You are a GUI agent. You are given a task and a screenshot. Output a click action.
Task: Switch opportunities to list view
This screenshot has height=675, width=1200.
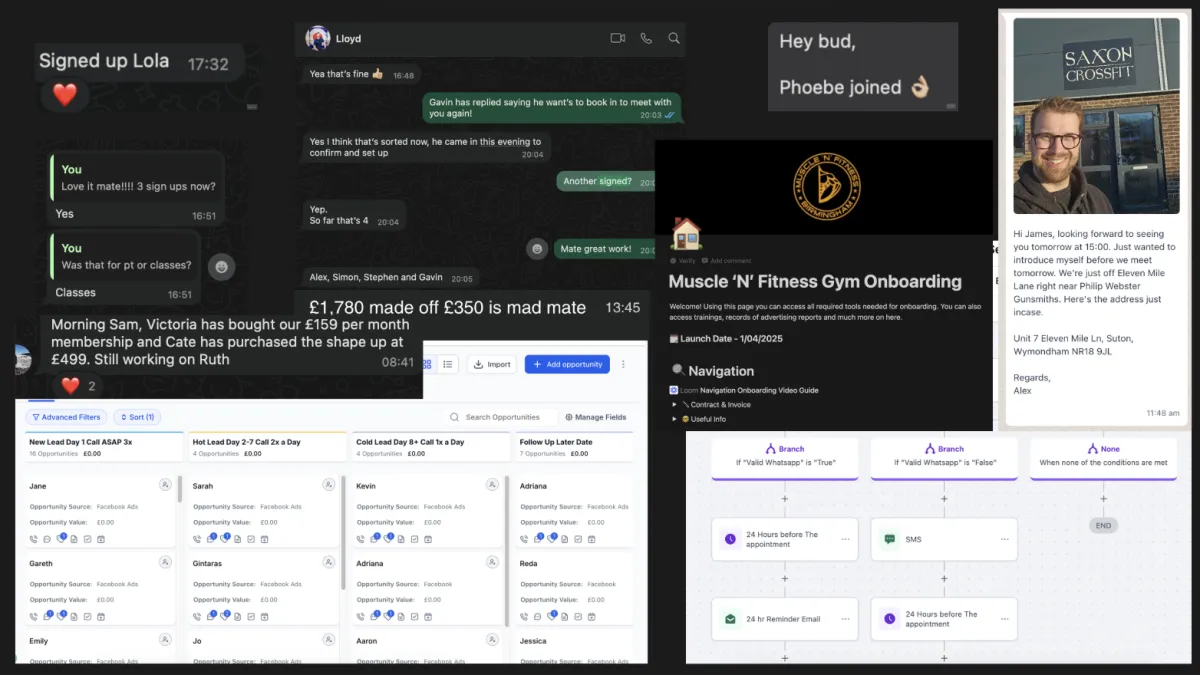tap(447, 364)
